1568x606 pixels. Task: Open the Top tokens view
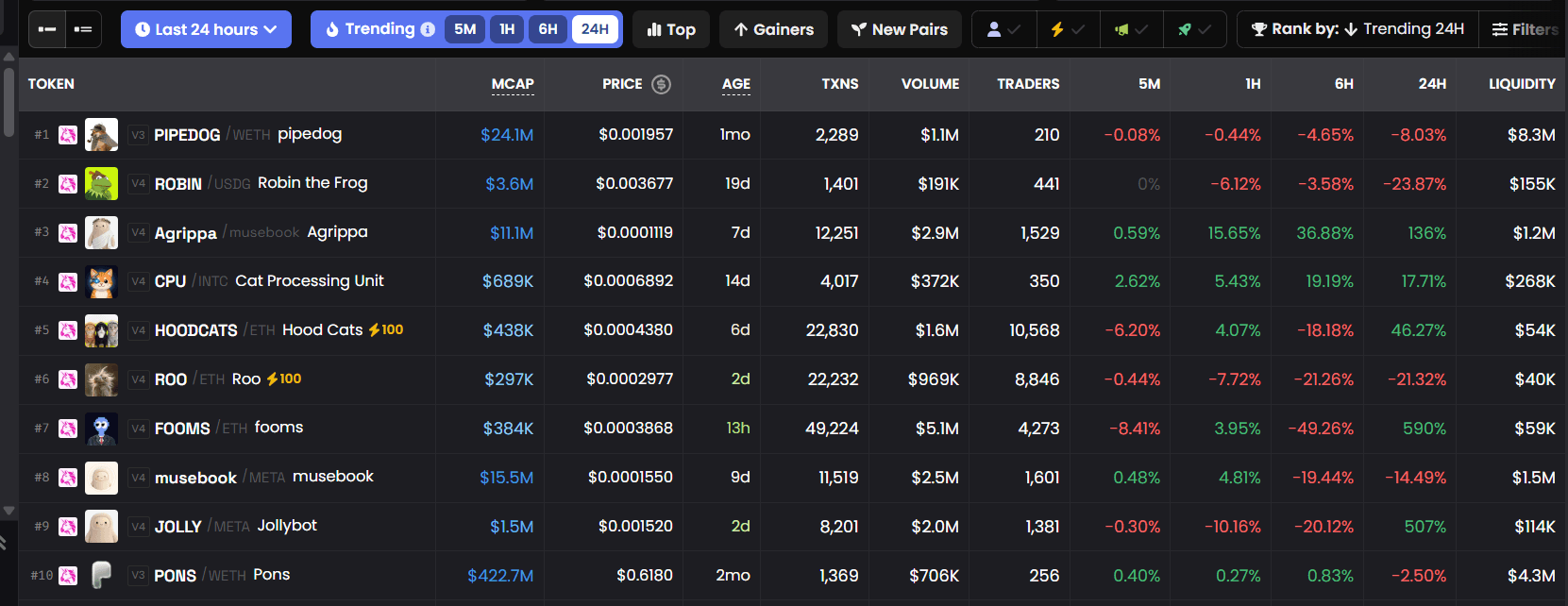click(x=671, y=29)
